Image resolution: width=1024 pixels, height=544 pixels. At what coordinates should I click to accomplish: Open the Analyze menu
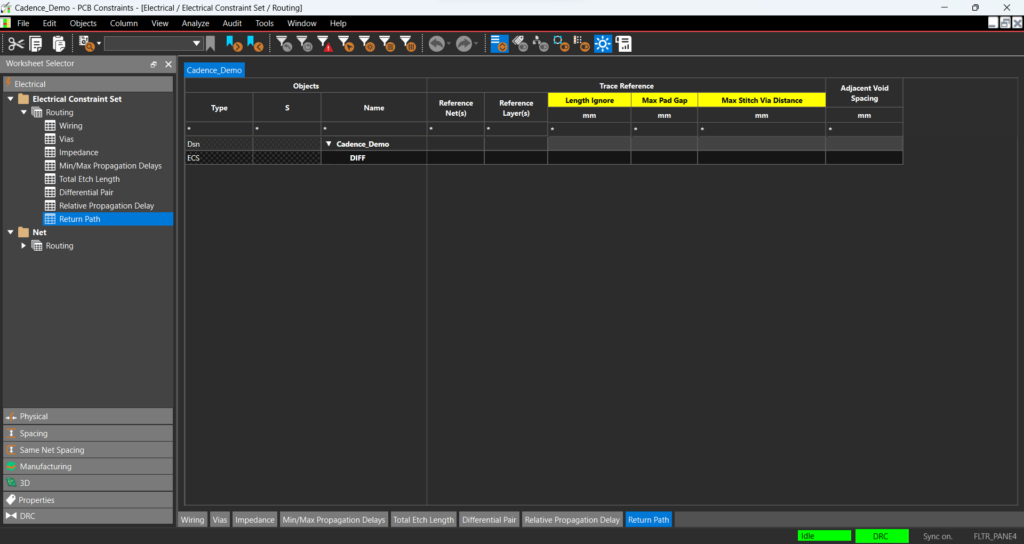195,23
